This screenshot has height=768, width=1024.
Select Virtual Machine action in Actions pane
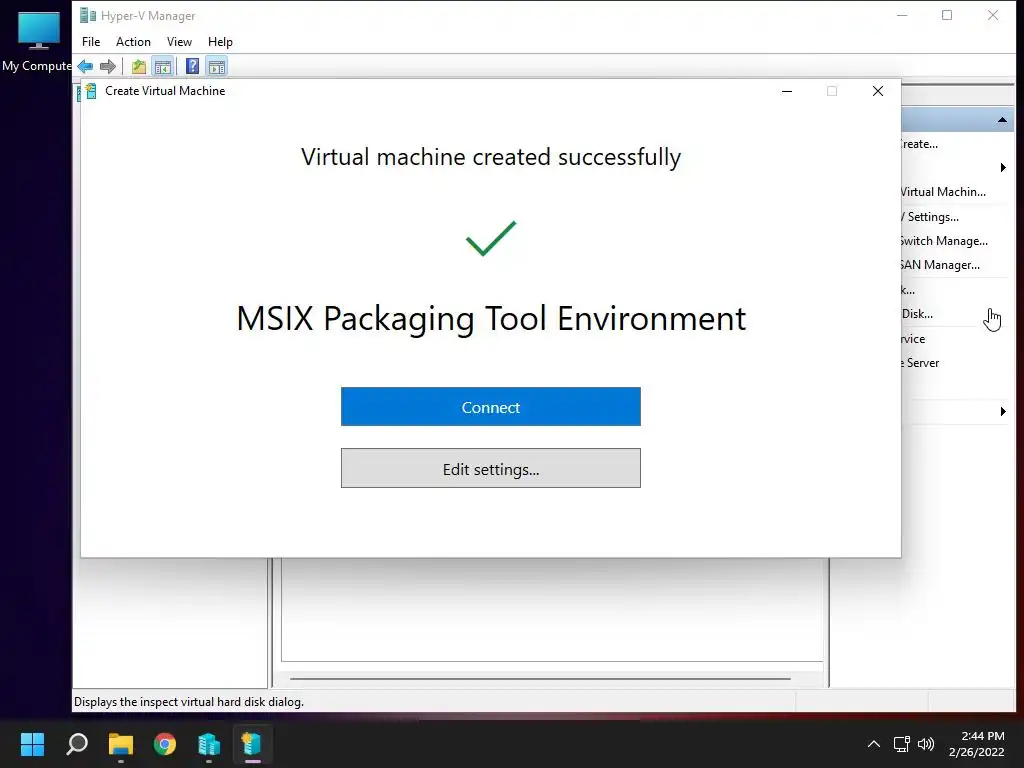[x=943, y=192]
